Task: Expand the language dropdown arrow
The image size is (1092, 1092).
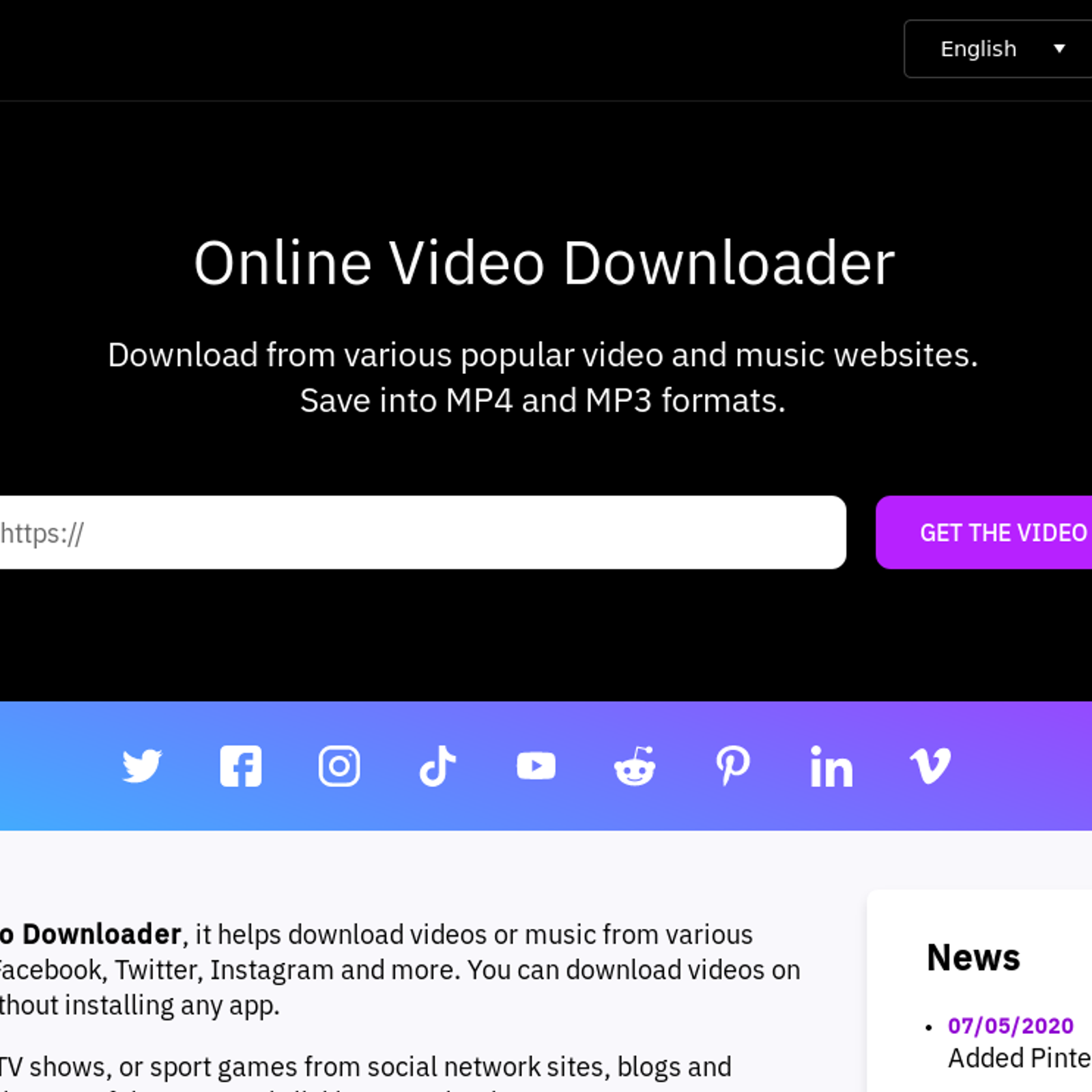Action: click(x=1059, y=49)
